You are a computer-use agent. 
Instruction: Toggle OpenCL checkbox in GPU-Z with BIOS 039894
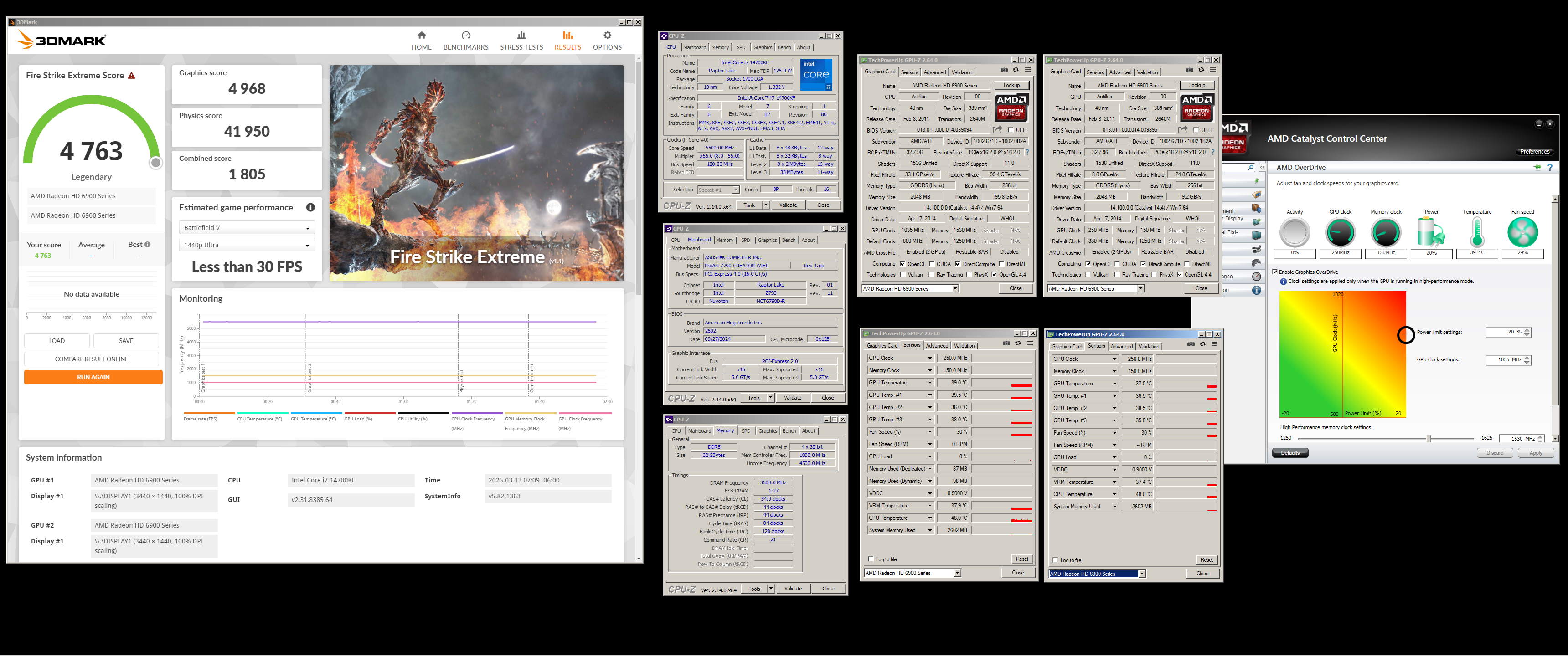coord(902,264)
